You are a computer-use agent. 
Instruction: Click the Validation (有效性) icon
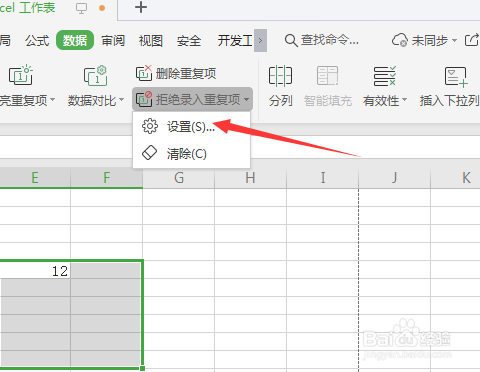coord(384,76)
